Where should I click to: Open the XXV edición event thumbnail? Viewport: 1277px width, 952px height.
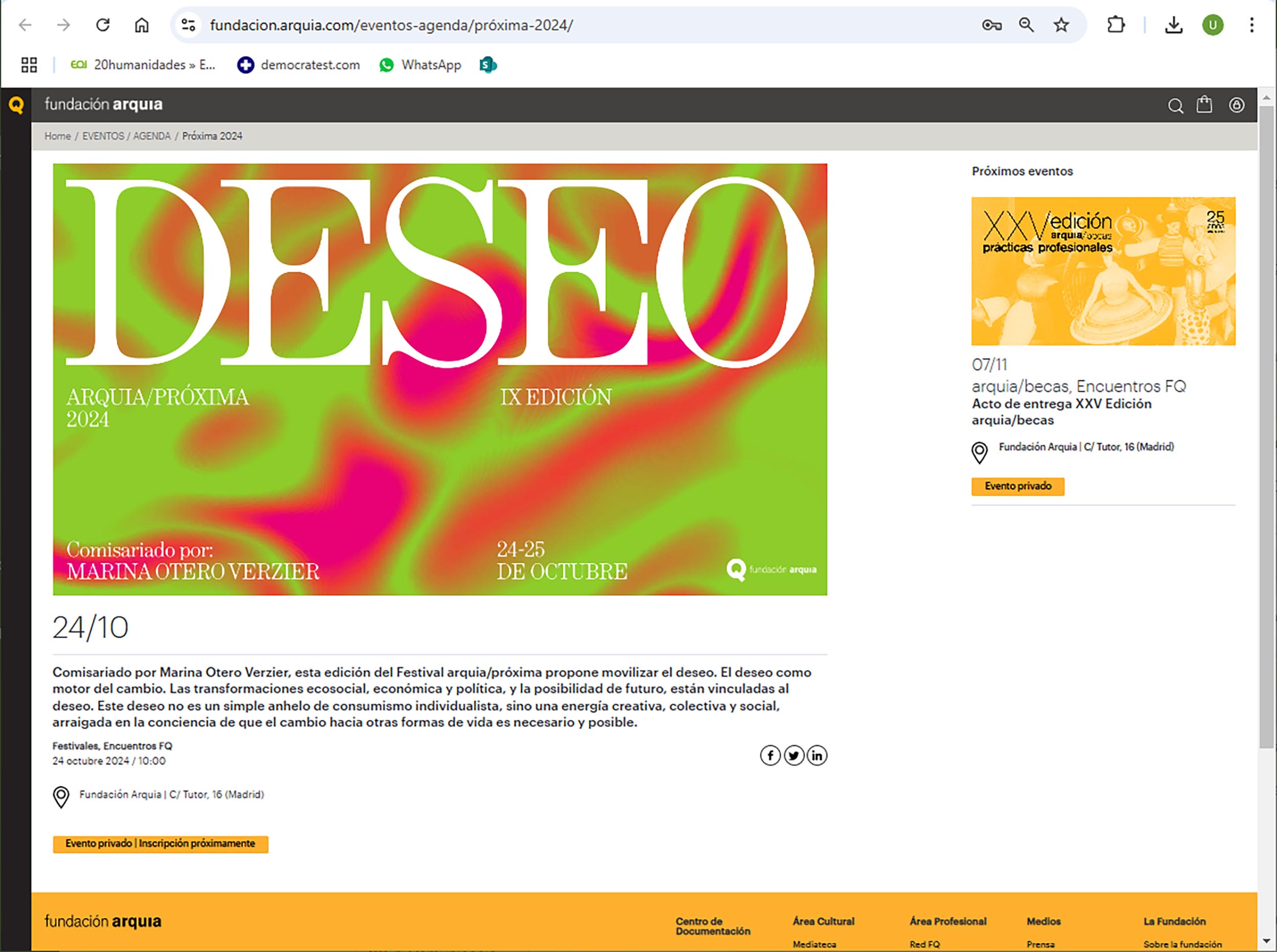1103,271
